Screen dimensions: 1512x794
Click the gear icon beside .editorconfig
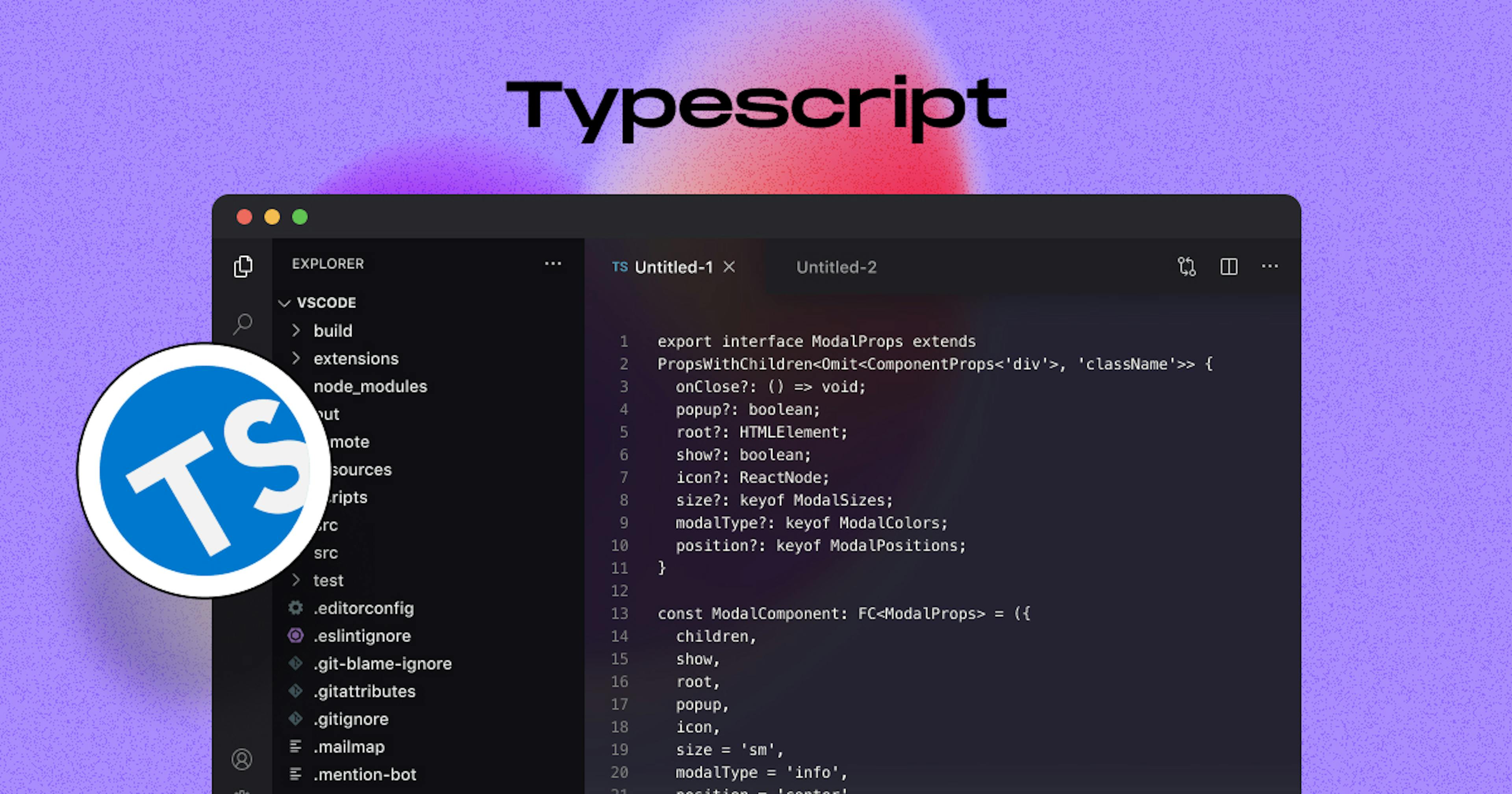point(295,608)
